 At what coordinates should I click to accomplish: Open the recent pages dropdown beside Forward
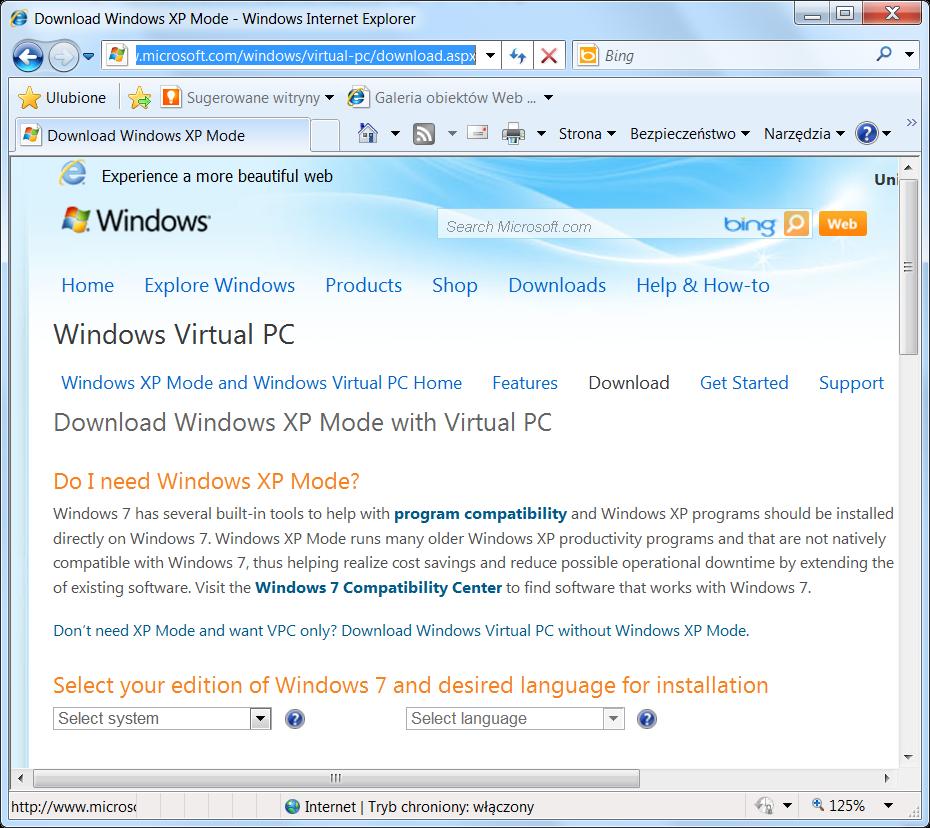click(x=88, y=56)
